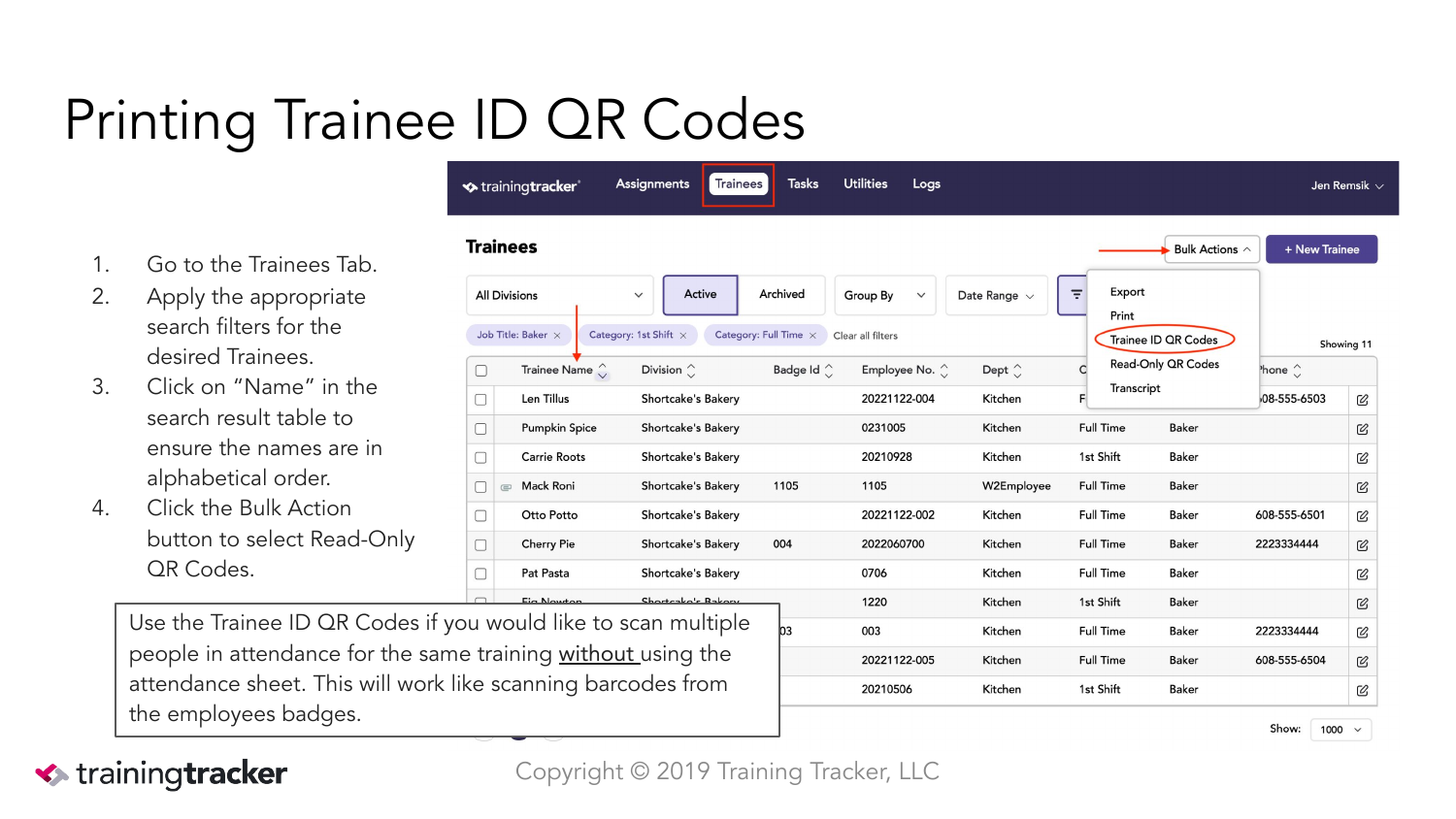The image size is (1456, 819).
Task: Edit the Mack Roni trainee row
Action: [1363, 487]
